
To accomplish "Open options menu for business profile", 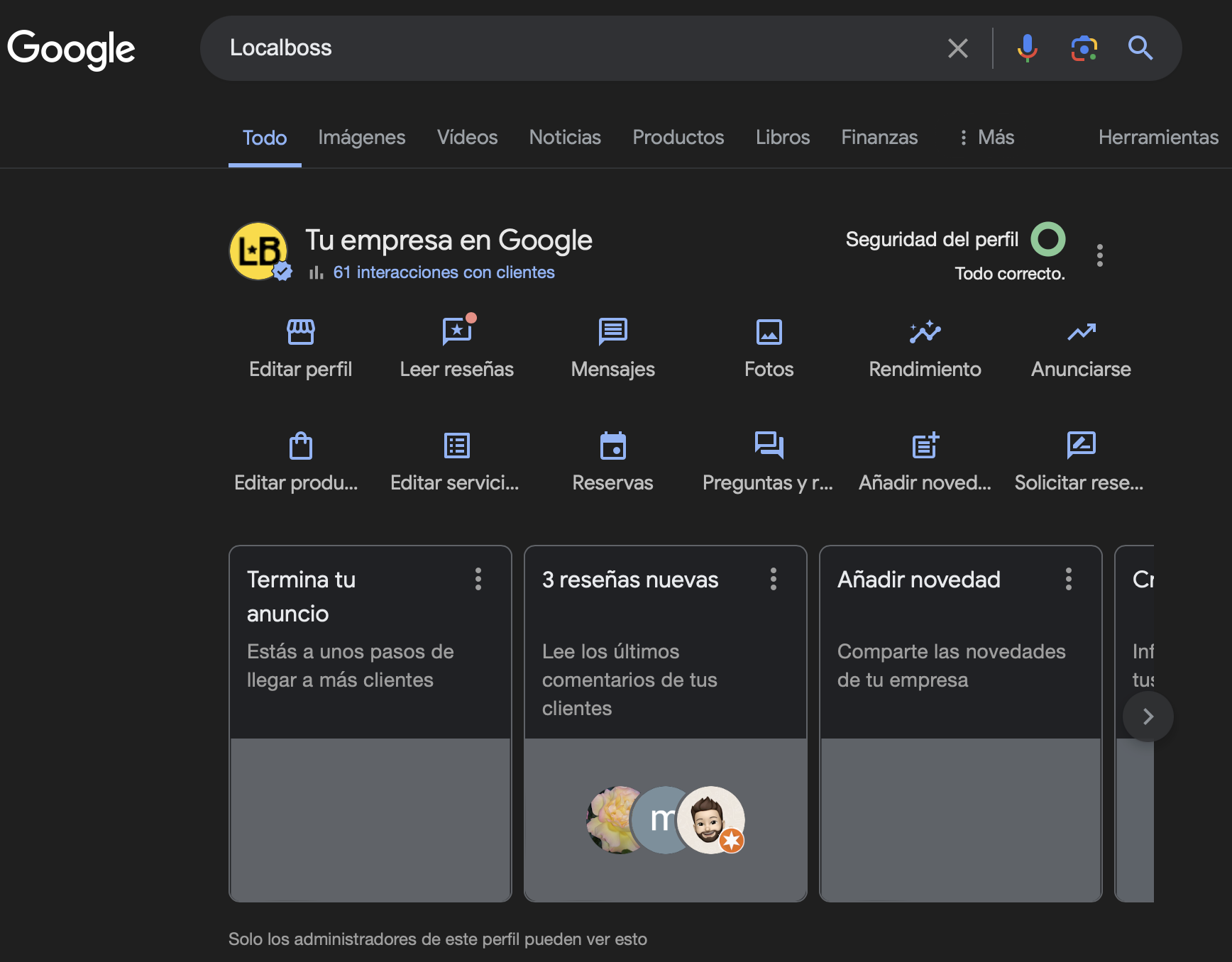I will pyautogui.click(x=1099, y=255).
